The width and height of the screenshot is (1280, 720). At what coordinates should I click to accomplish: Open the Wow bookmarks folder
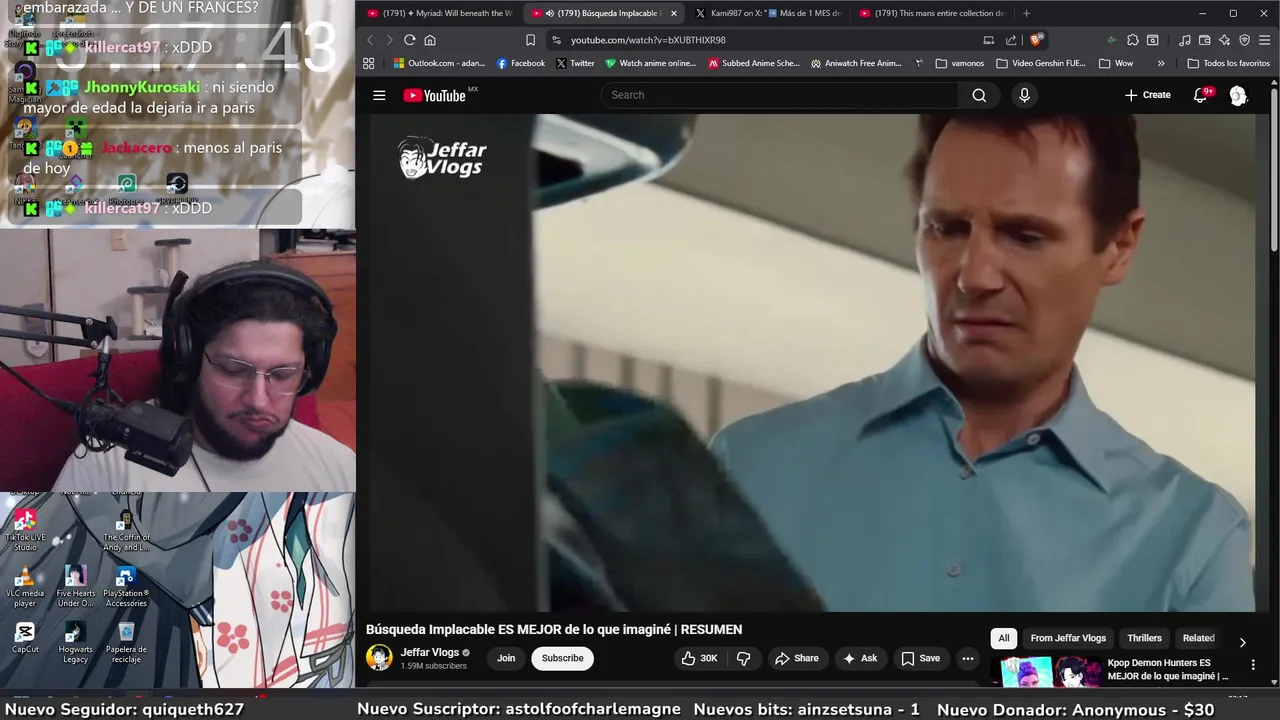1115,63
